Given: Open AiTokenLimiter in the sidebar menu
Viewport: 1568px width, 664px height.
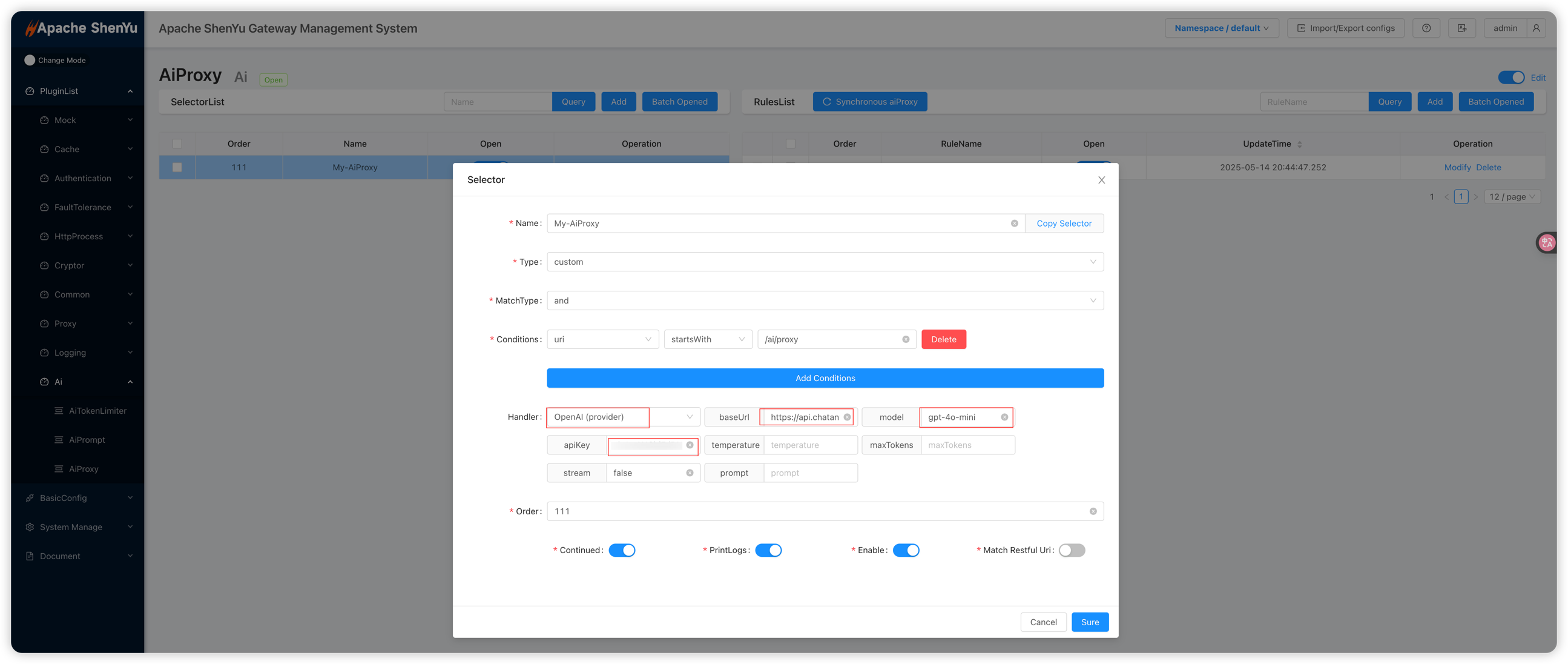Looking at the screenshot, I should (97, 411).
